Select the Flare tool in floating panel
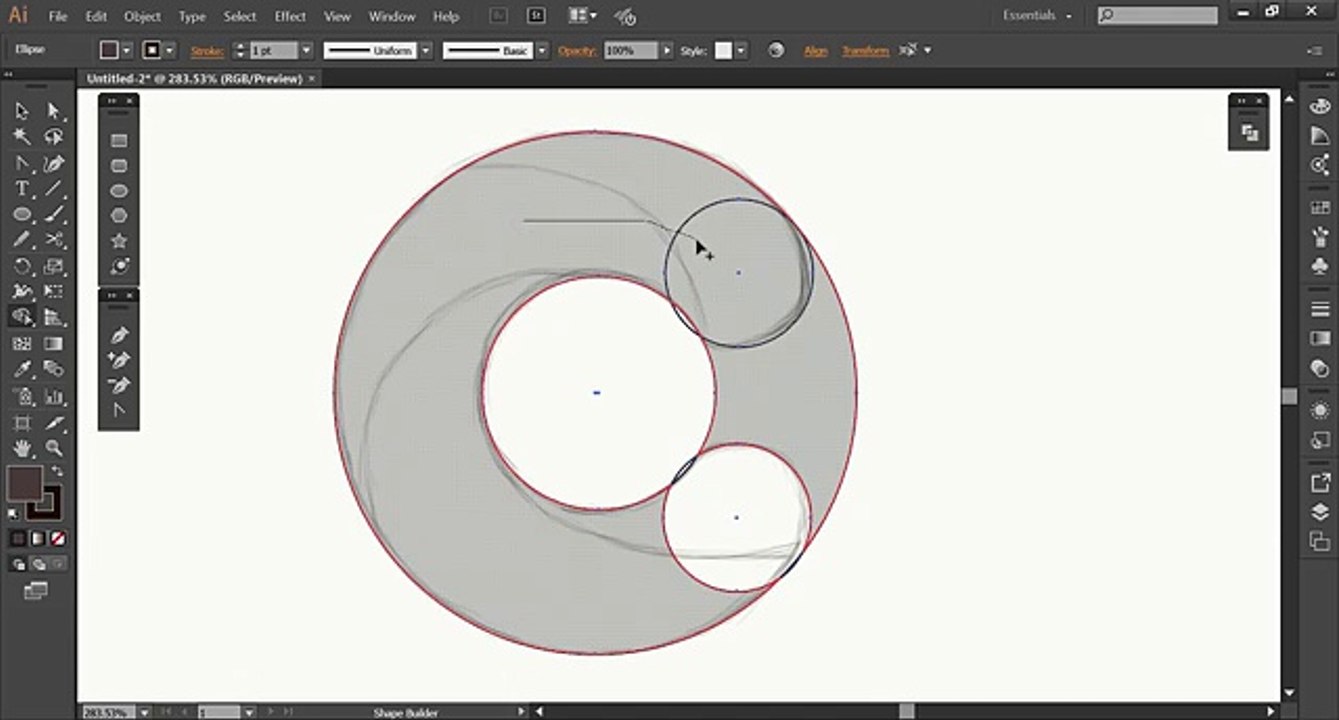1339x720 pixels. click(119, 266)
